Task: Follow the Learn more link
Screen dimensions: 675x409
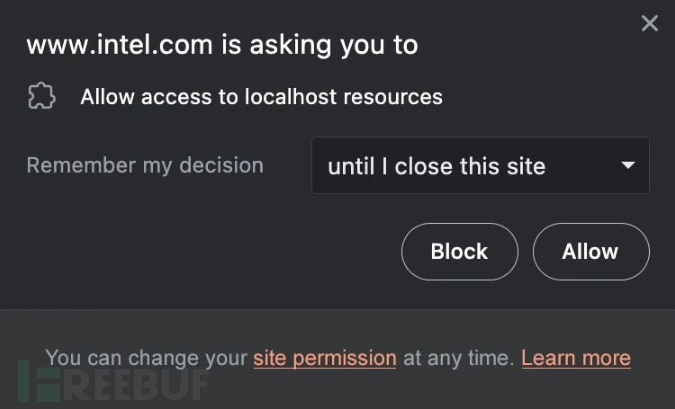Action: click(x=576, y=357)
